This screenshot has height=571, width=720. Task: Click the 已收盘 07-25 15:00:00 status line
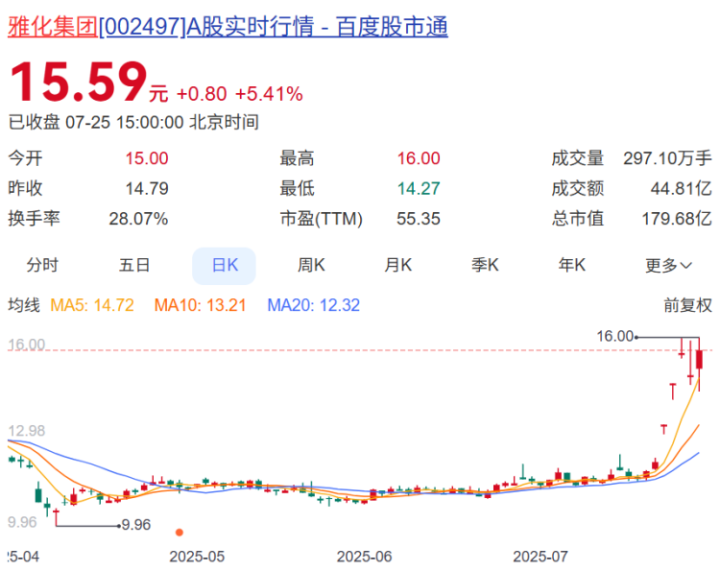point(134,122)
